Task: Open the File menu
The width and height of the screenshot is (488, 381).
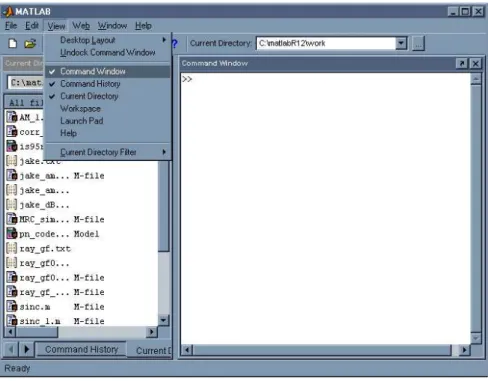Action: pos(11,26)
